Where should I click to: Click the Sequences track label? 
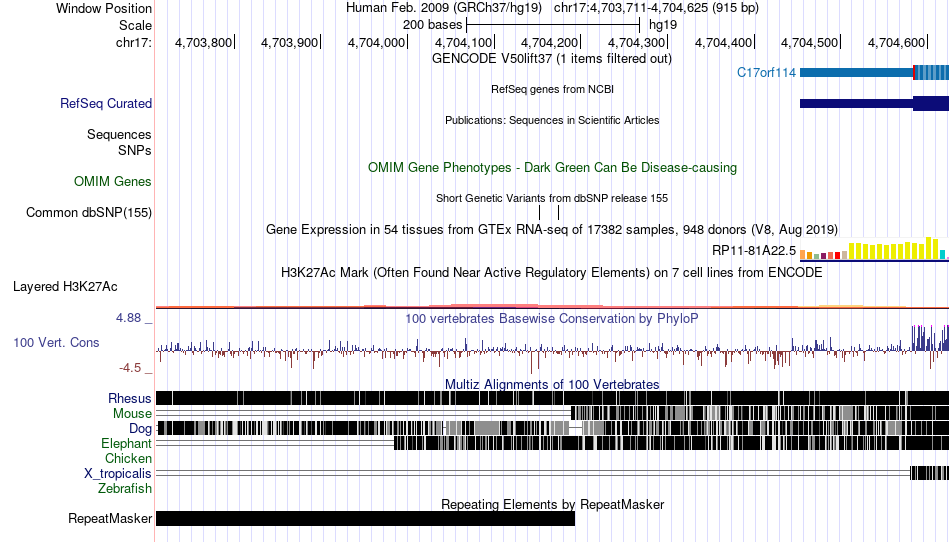[x=119, y=134]
